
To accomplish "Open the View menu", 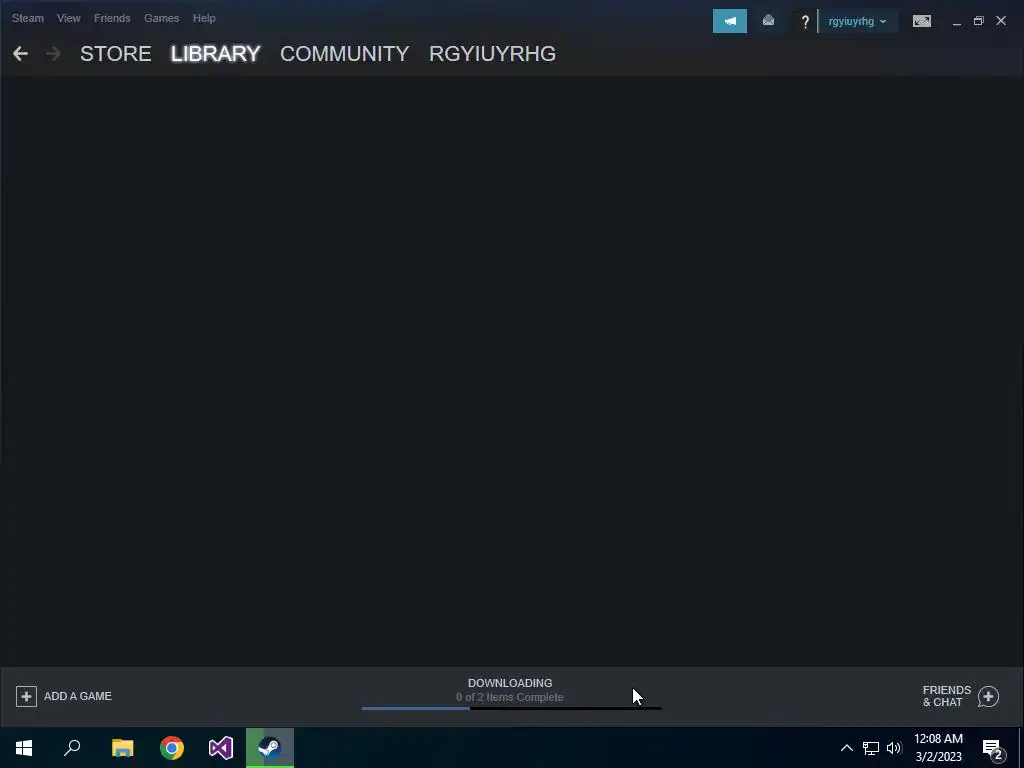I will 69,18.
